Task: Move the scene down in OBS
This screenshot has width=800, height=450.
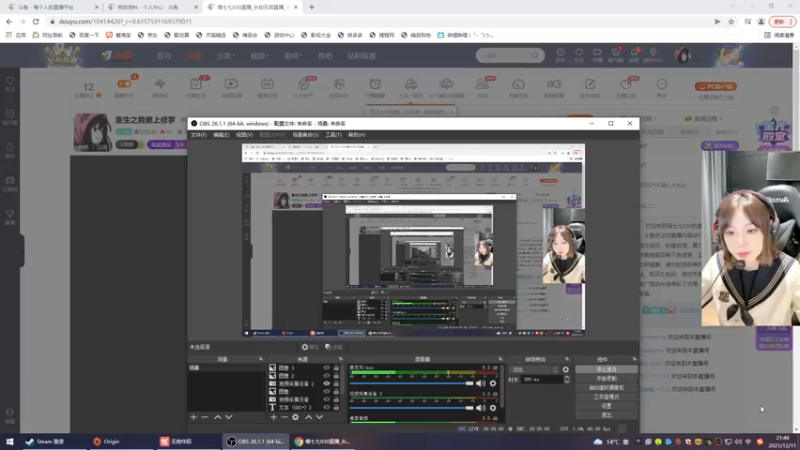Action: [x=229, y=417]
